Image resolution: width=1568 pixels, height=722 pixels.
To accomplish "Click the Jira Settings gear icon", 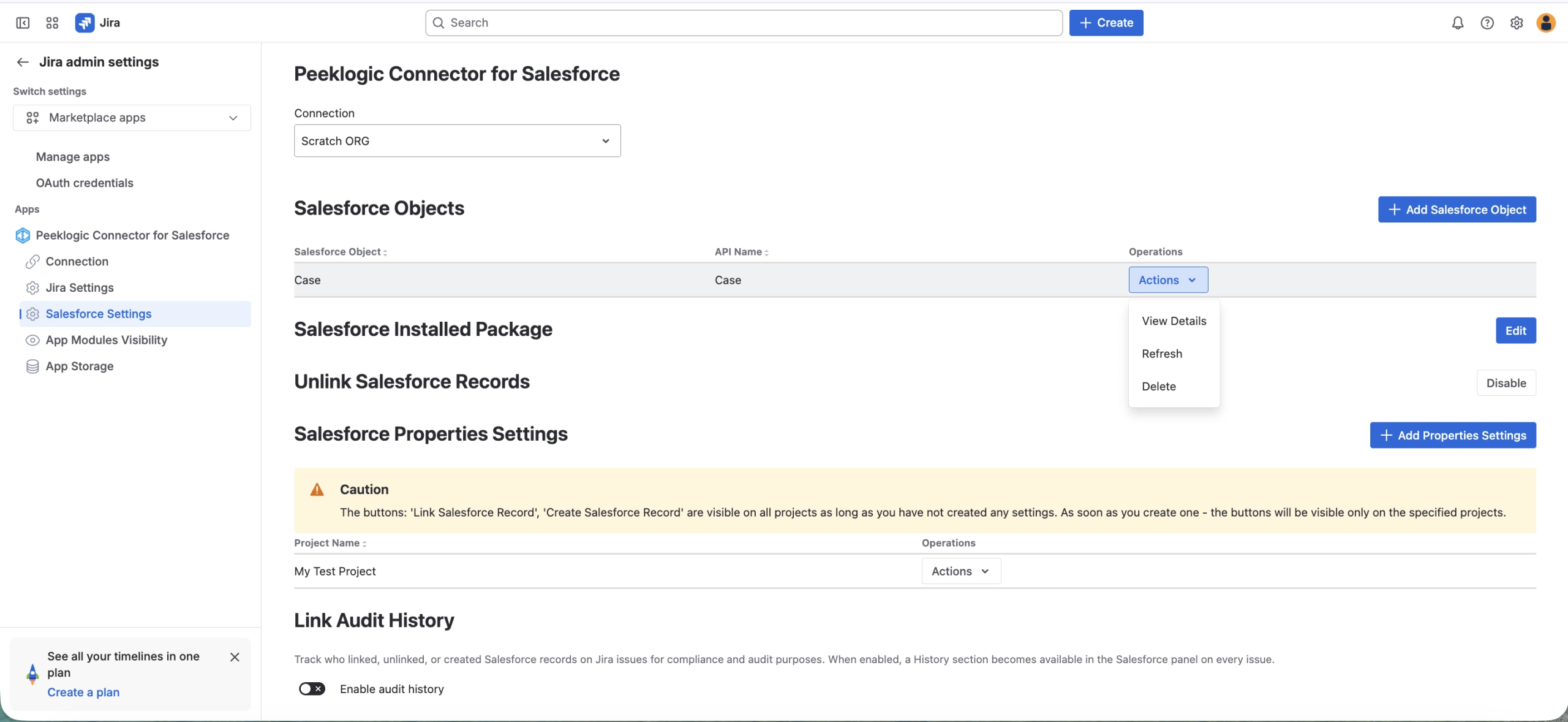I will [32, 288].
